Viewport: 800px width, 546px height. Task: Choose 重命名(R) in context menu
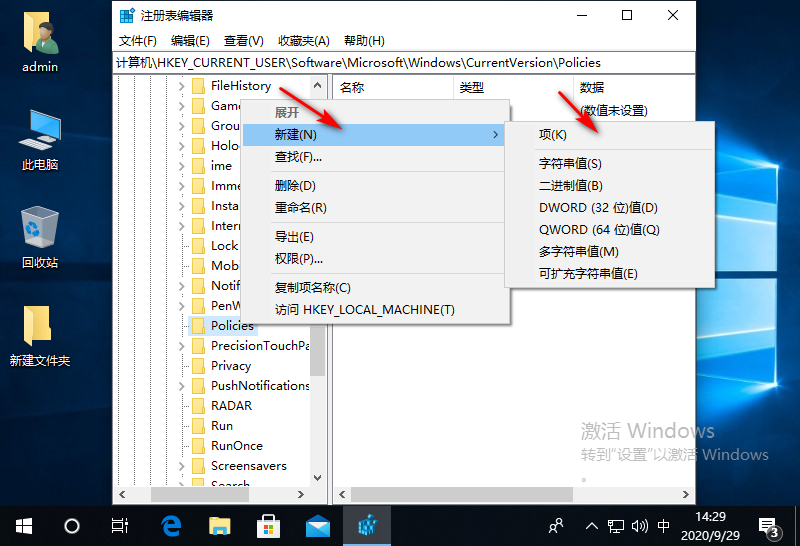(373, 208)
